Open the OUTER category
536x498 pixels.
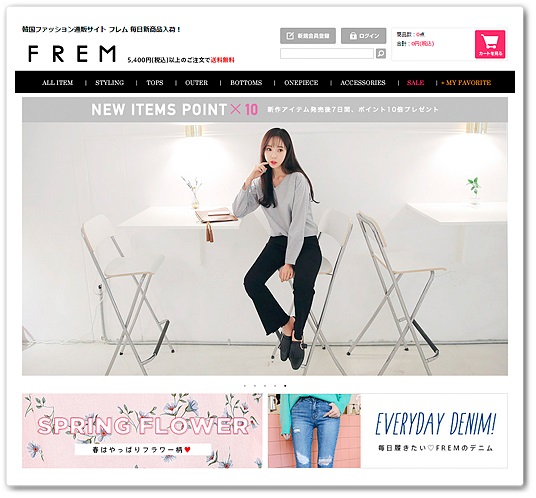pyautogui.click(x=196, y=82)
